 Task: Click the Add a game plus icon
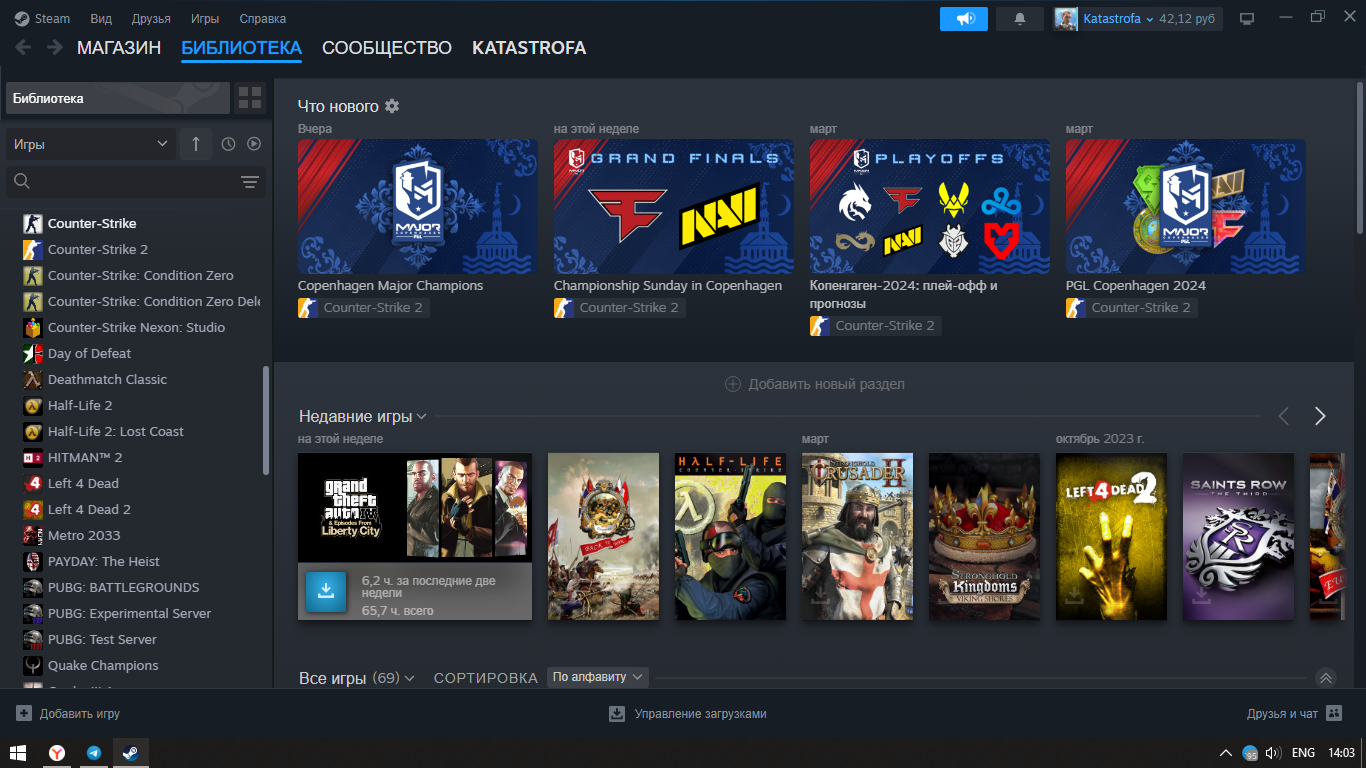click(x=24, y=714)
